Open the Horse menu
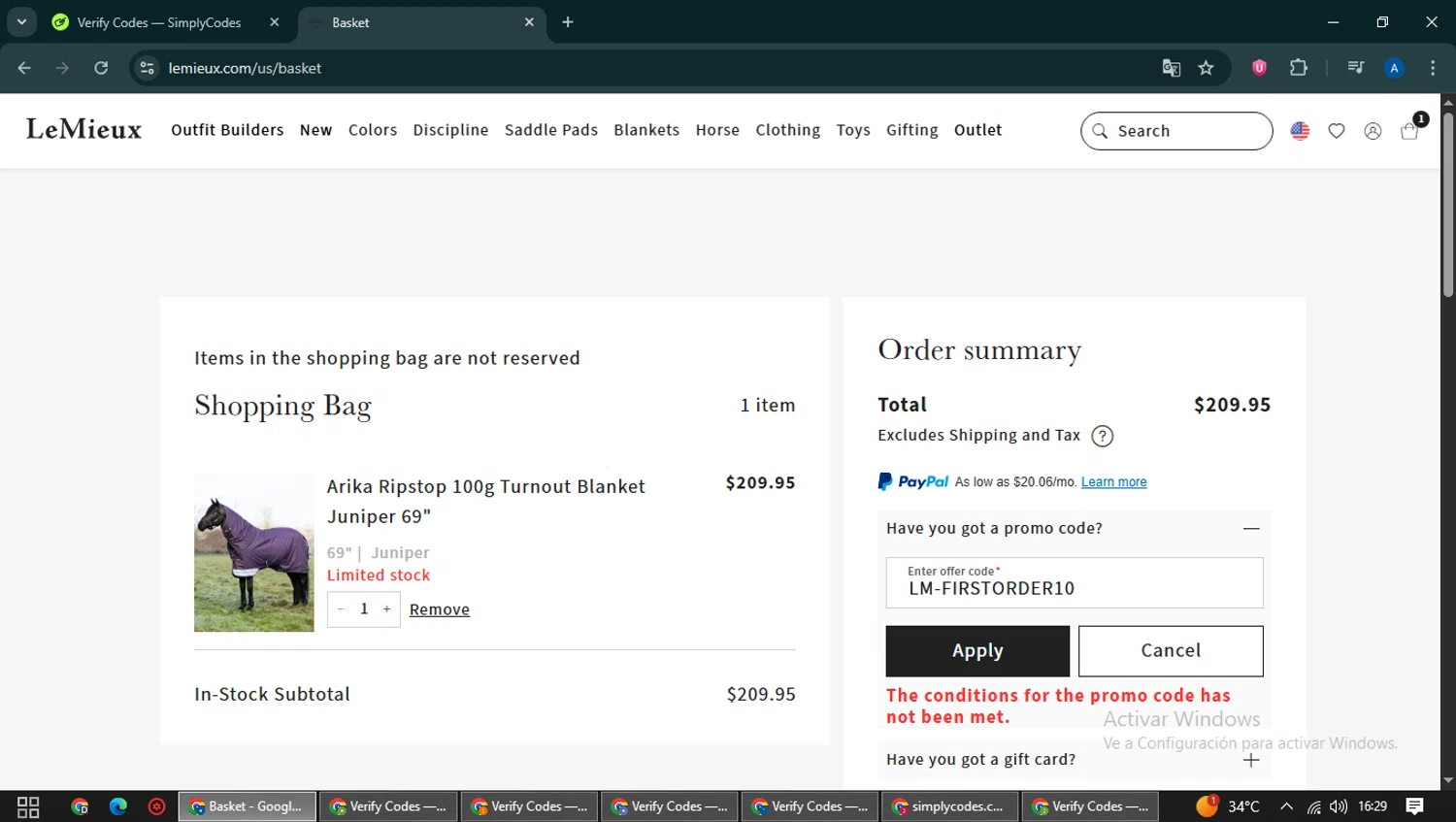This screenshot has width=1456, height=822. [x=717, y=130]
